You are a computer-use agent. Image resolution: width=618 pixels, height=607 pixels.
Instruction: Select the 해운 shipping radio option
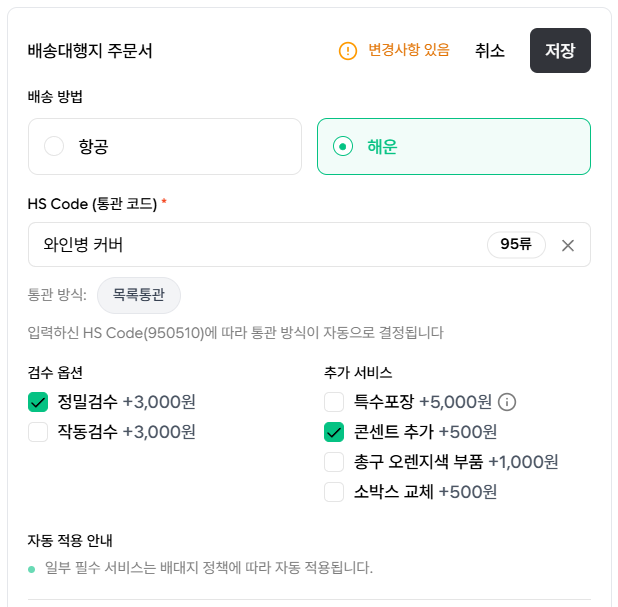click(x=343, y=147)
